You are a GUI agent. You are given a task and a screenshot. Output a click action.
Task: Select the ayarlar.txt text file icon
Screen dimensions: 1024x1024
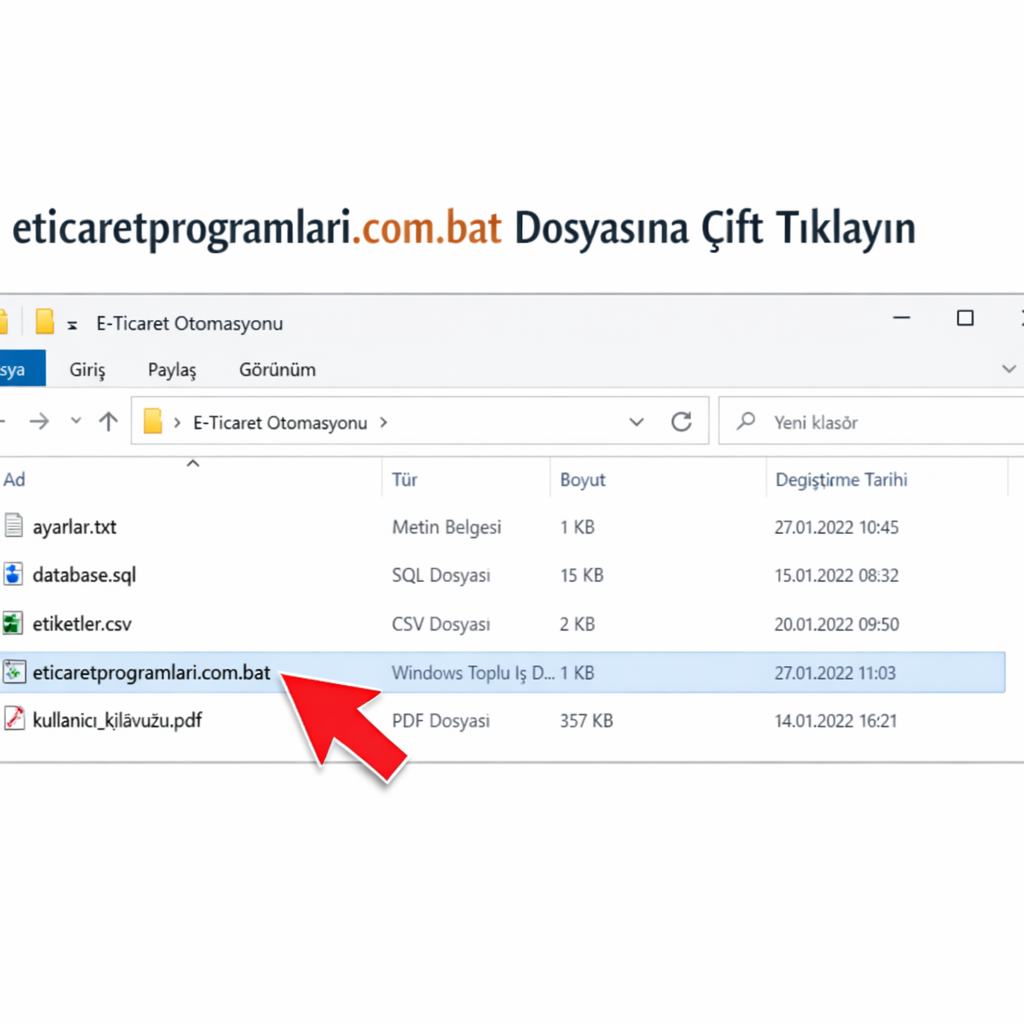[13, 526]
